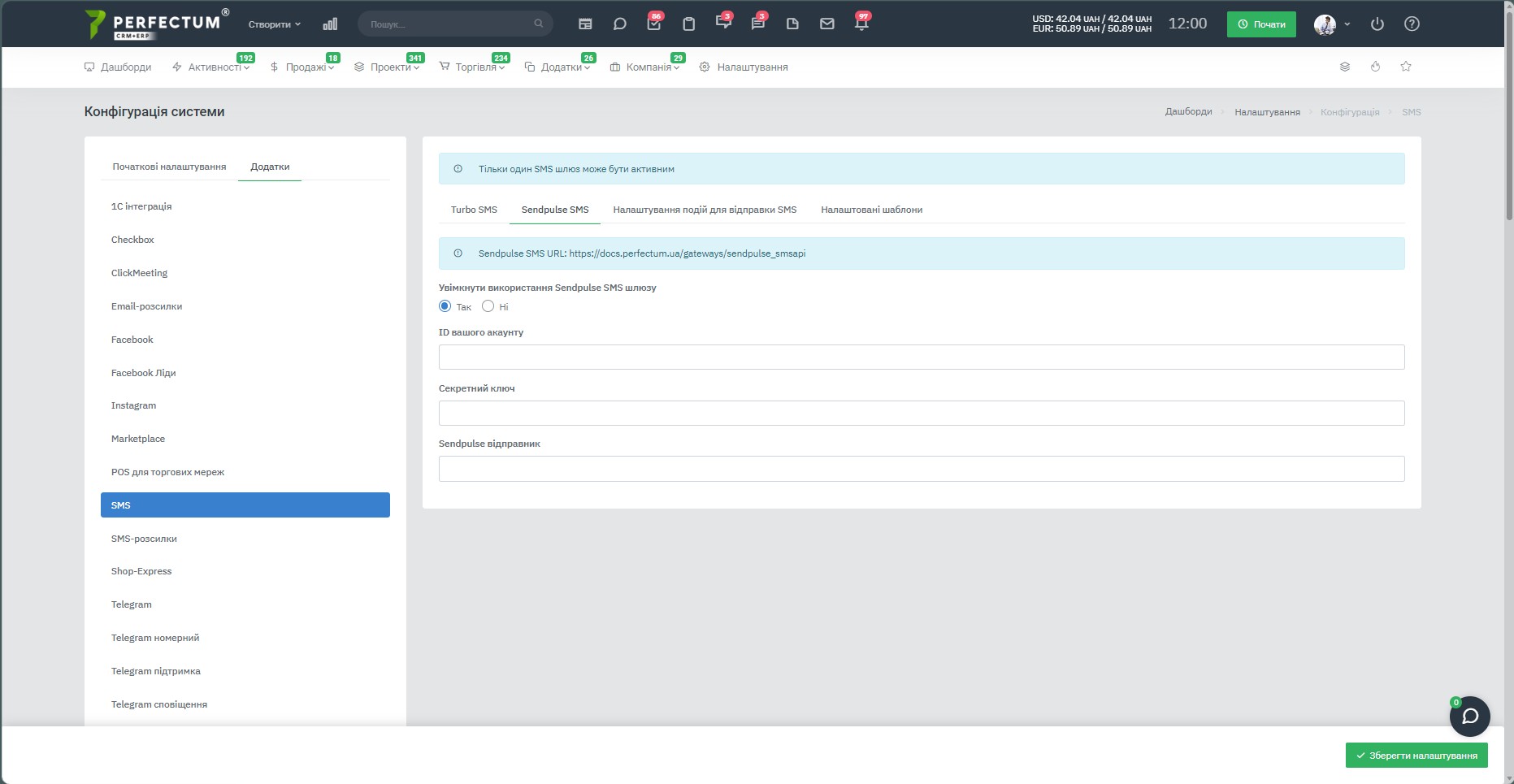Select the Ні radio button
Screen dimensions: 1514x784
[x=488, y=306]
